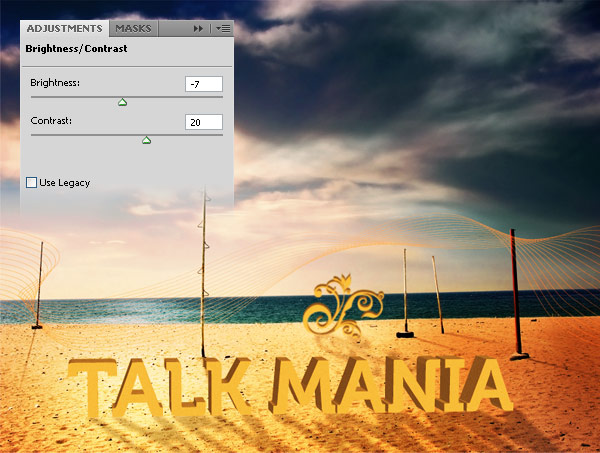This screenshot has height=453, width=600.
Task: Switch to the Adjustments tab
Action: tap(64, 29)
